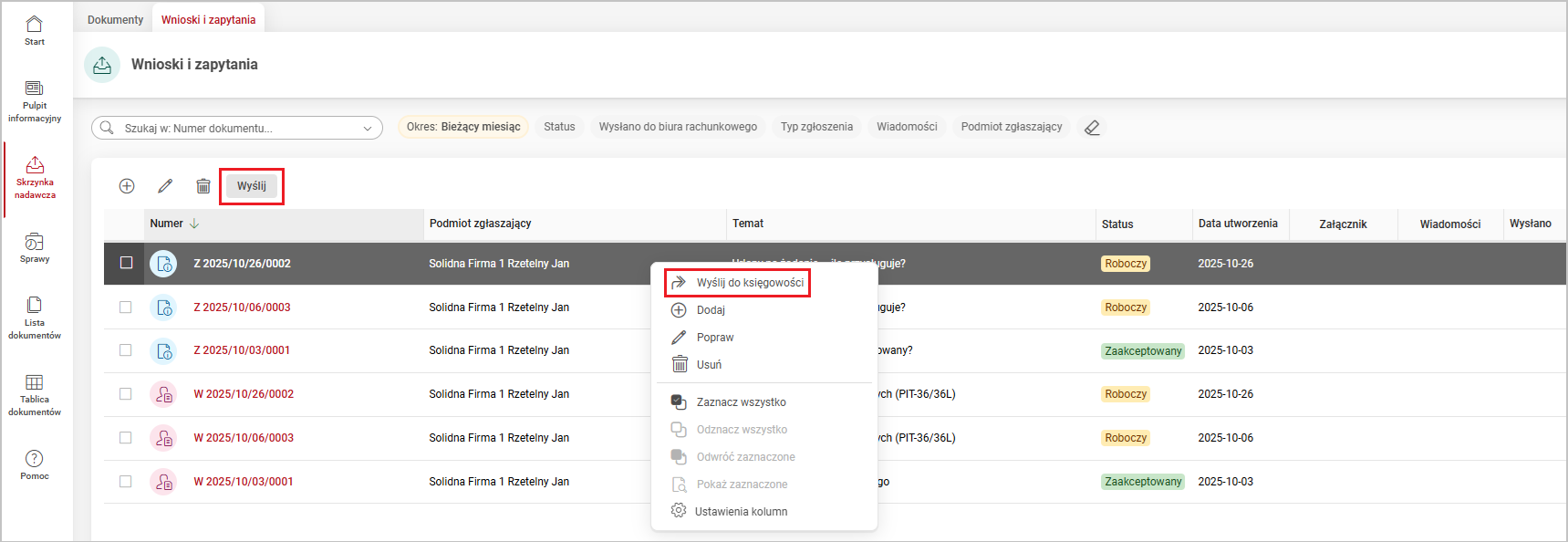Screen dimensions: 1568x542
Task: Click in the Szukaj w: Numer dokumentu field
Action: pyautogui.click(x=237, y=129)
